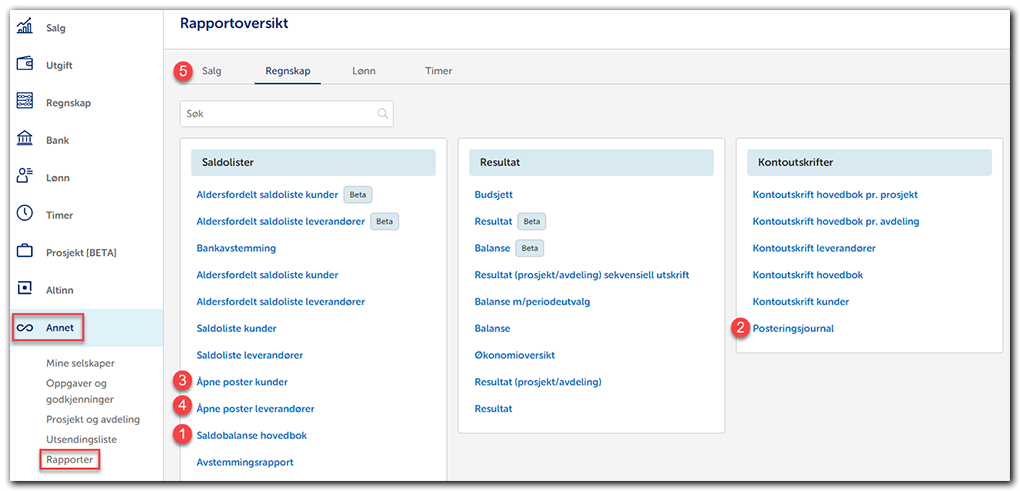Viewport: 1020px width, 491px height.
Task: Click the Salg chart icon in sidebar
Action: coord(25,27)
